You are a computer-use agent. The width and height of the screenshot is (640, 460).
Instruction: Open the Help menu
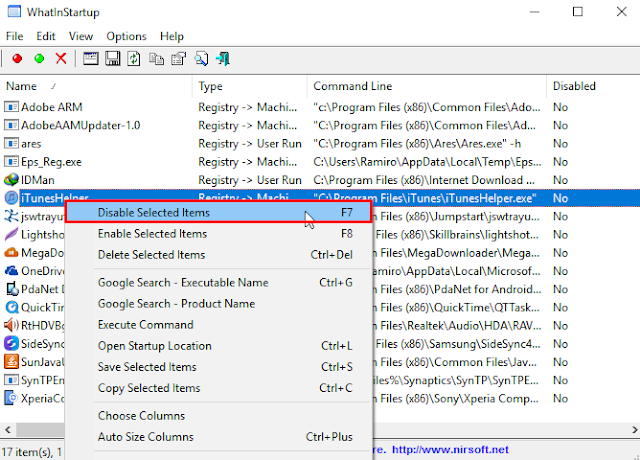pyautogui.click(x=172, y=36)
